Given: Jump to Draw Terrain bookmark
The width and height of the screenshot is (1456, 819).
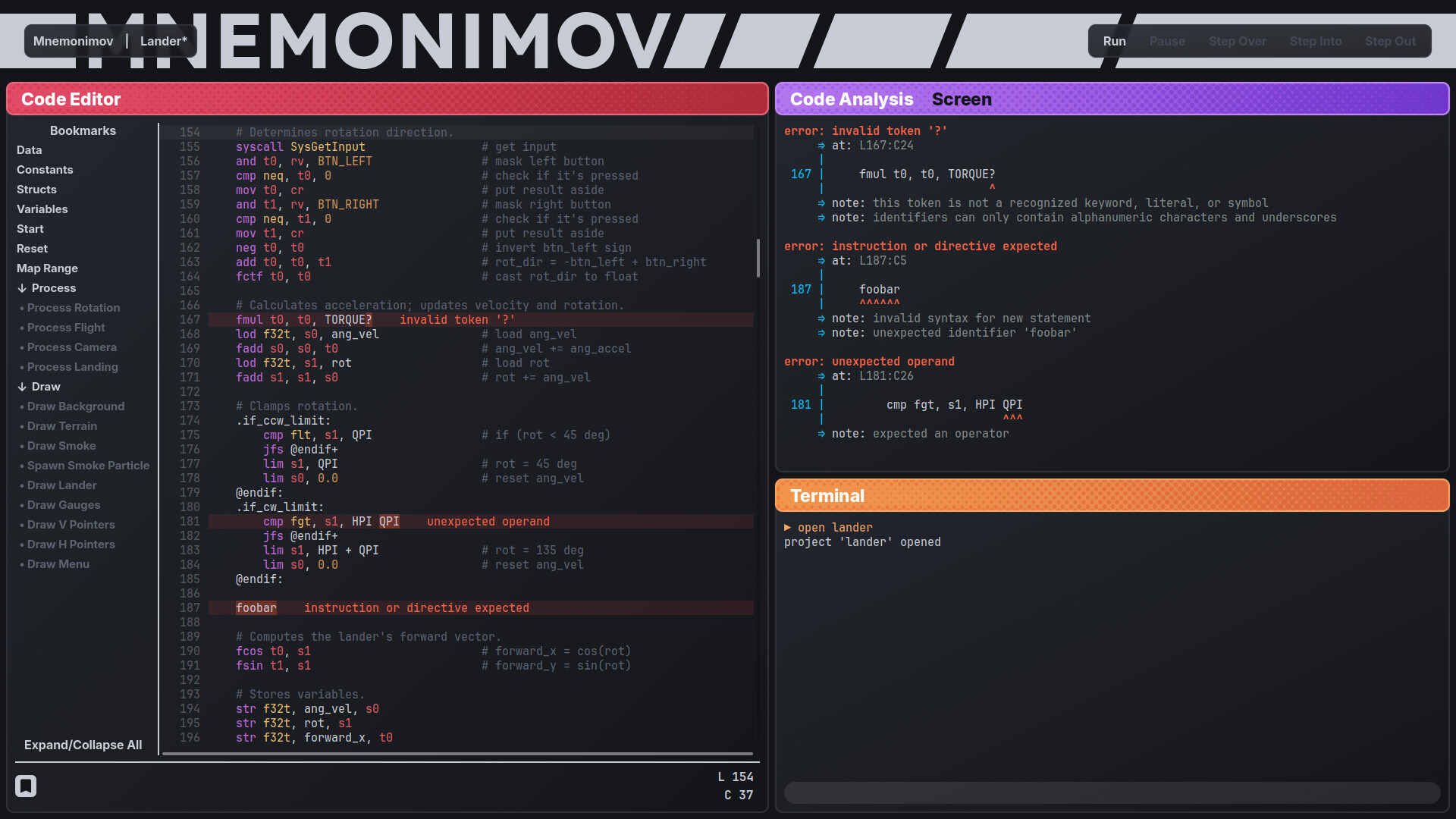Looking at the screenshot, I should [61, 426].
